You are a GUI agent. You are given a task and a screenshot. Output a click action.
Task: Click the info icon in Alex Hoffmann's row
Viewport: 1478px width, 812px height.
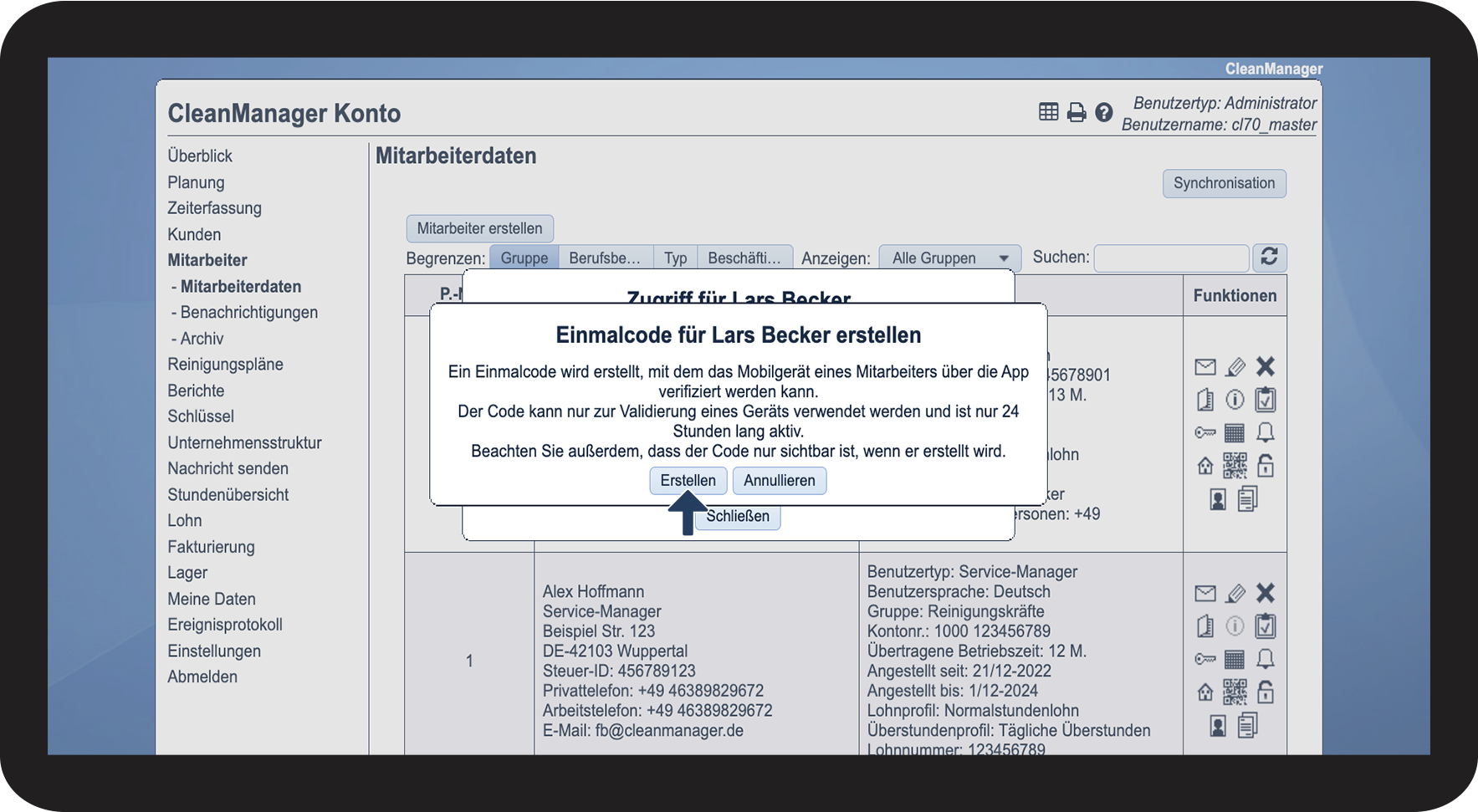1235,626
